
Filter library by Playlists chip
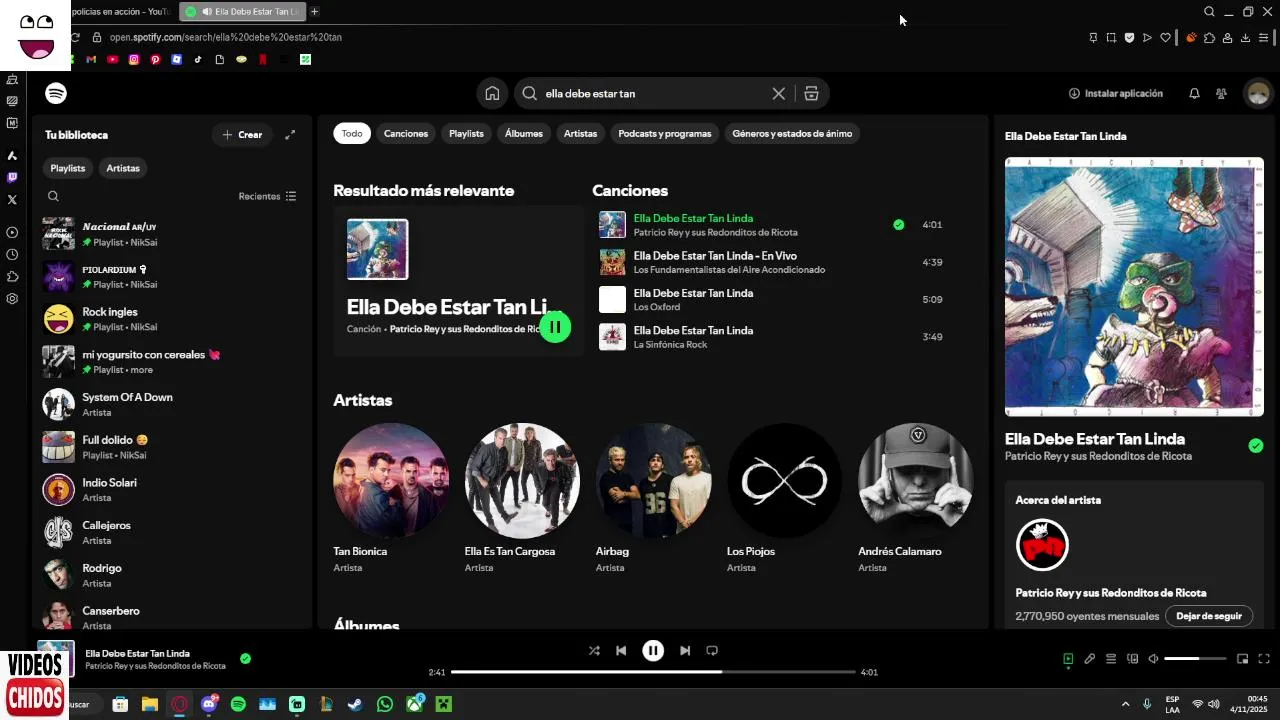click(x=68, y=168)
